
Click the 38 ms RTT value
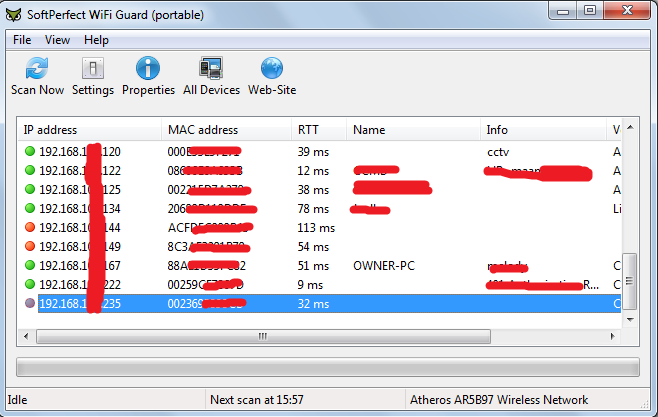313,190
